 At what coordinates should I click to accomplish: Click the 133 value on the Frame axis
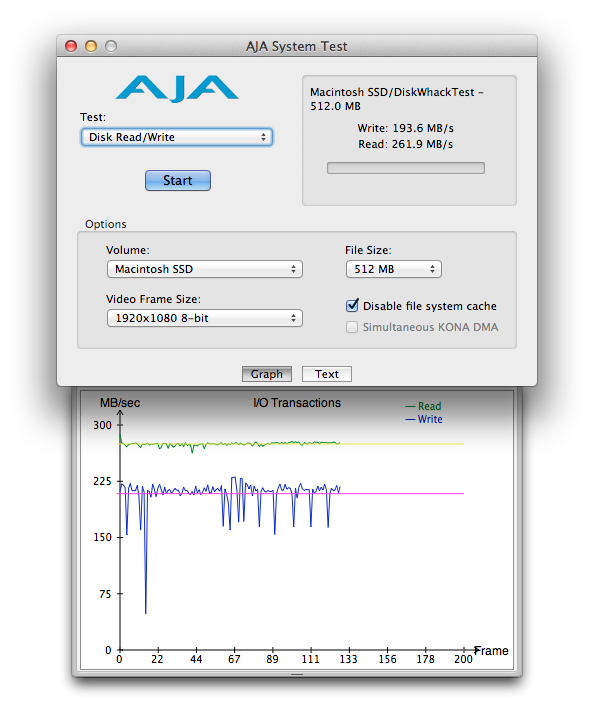[349, 659]
